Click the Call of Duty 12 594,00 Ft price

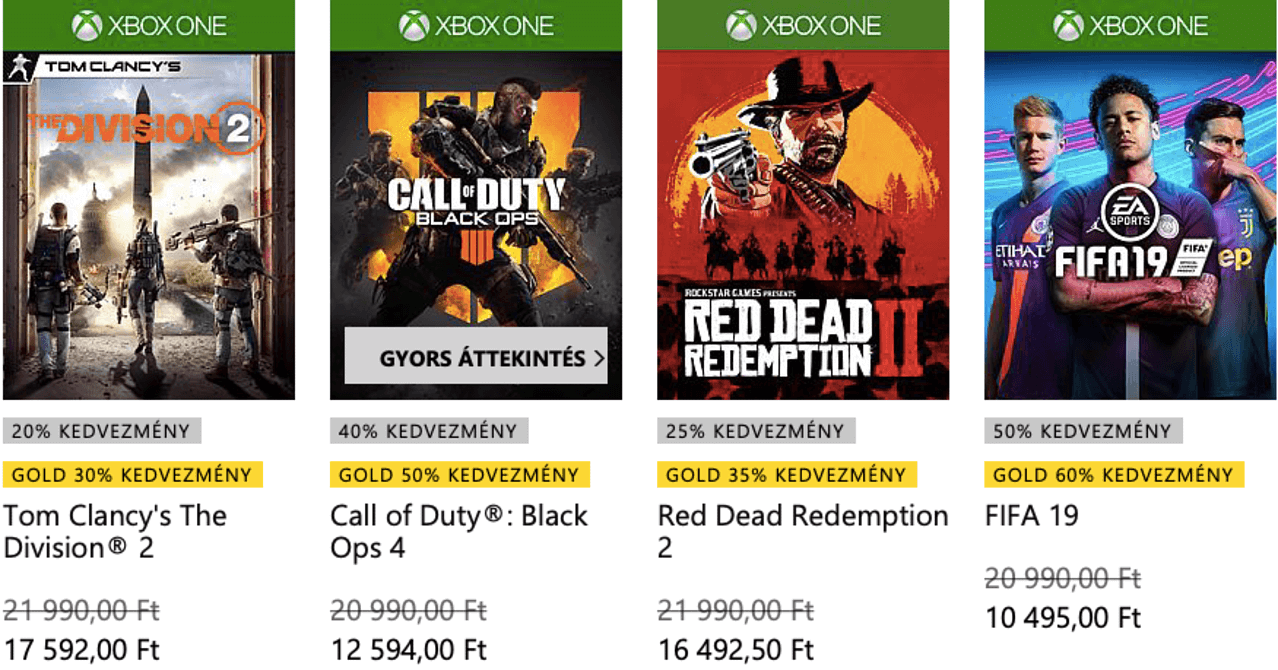click(x=409, y=649)
